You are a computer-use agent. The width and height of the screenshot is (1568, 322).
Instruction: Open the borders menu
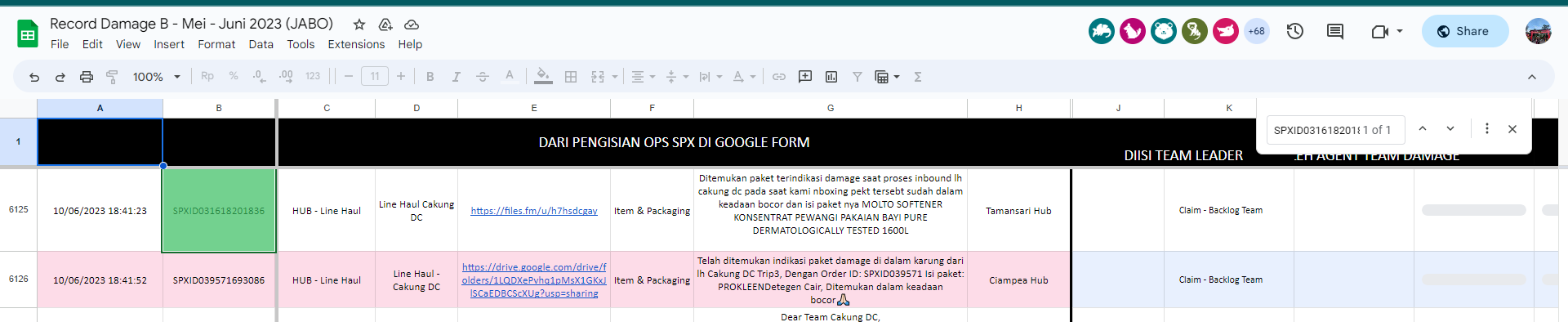click(x=571, y=77)
